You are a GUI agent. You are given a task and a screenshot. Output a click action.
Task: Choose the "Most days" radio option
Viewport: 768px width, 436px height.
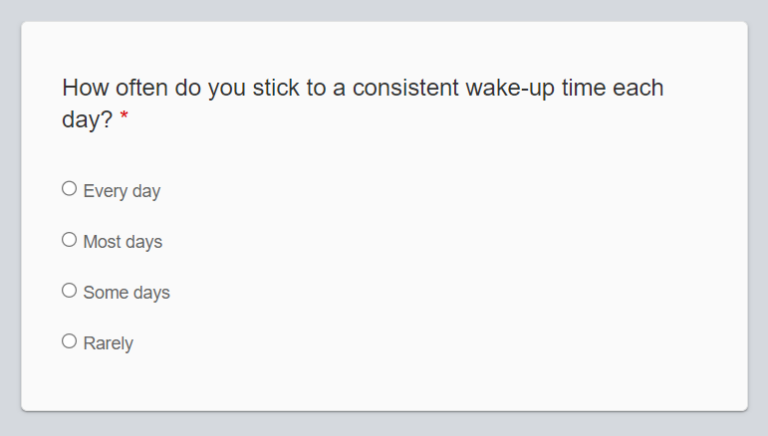pyautogui.click(x=69, y=240)
